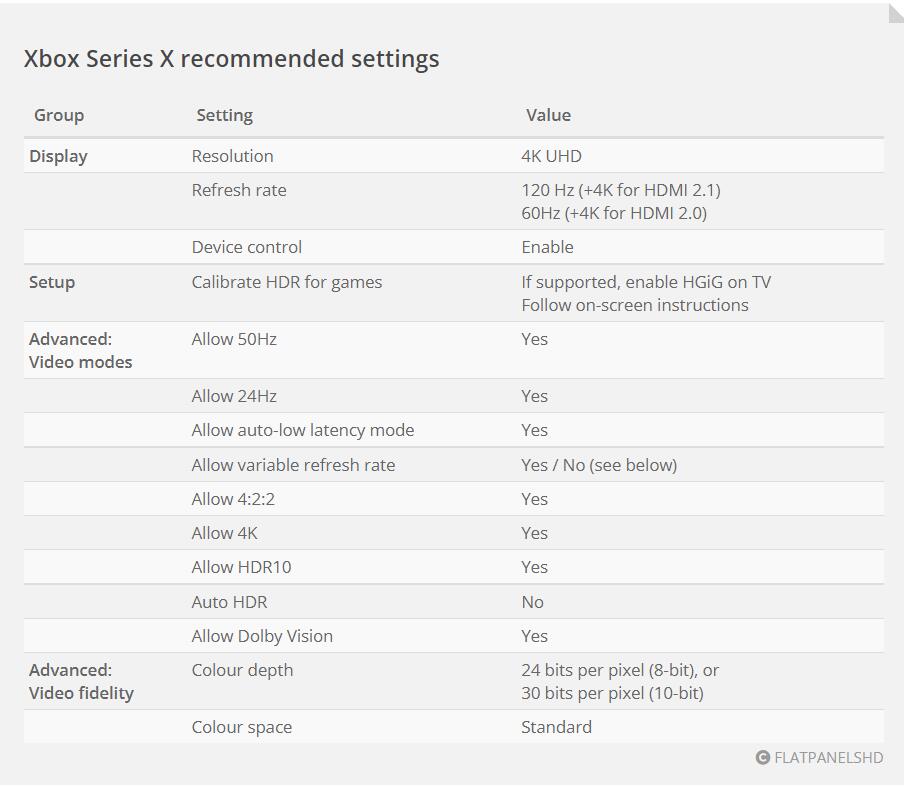904x786 pixels.
Task: Click the Group column header
Action: click(59, 115)
